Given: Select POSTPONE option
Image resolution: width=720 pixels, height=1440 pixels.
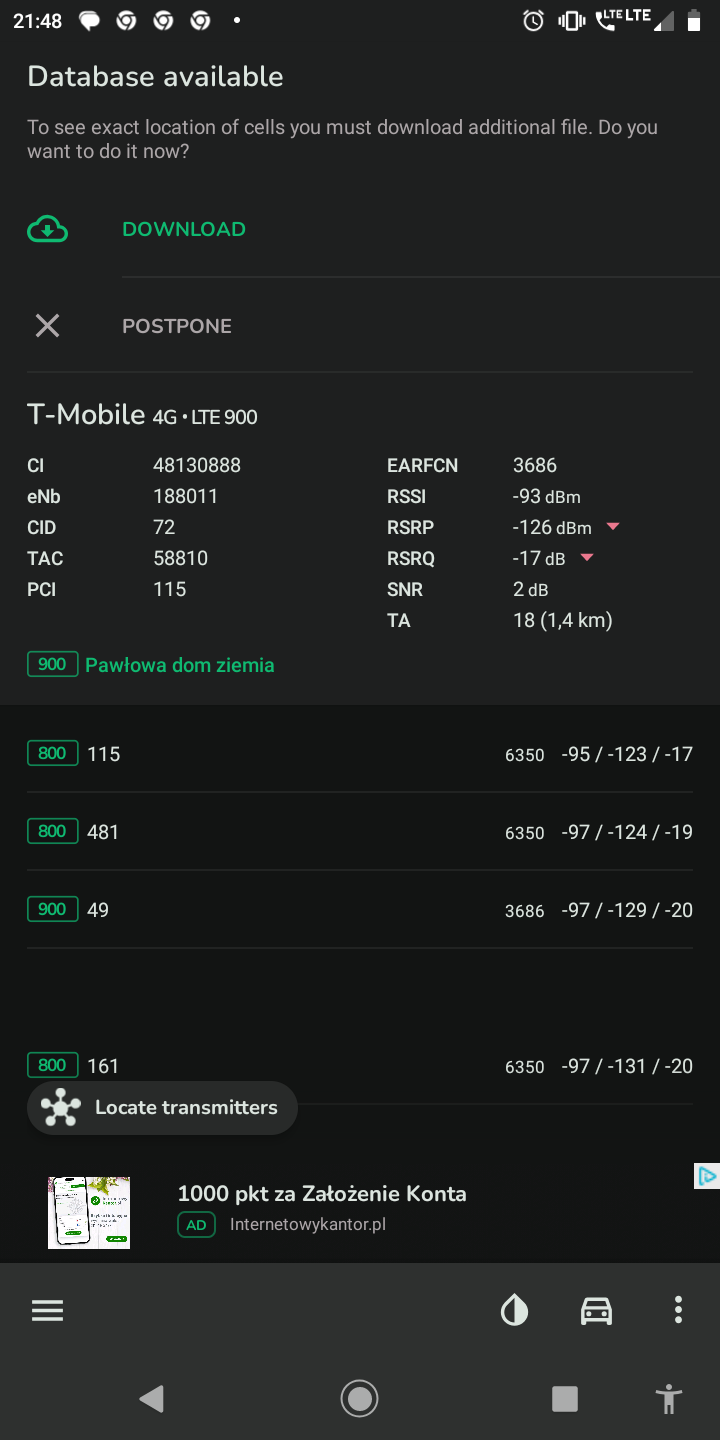Looking at the screenshot, I should (177, 326).
